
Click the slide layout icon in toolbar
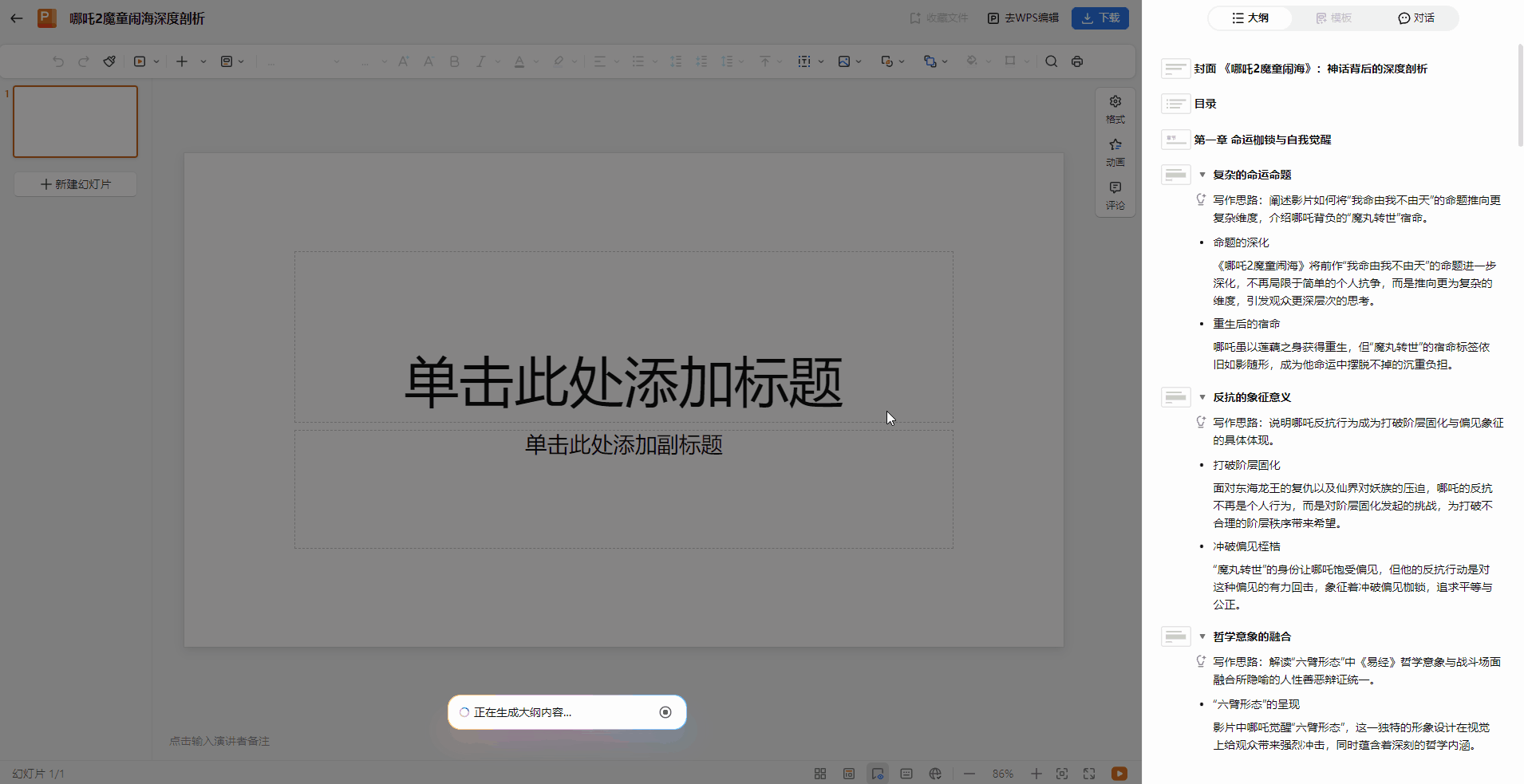click(x=227, y=61)
